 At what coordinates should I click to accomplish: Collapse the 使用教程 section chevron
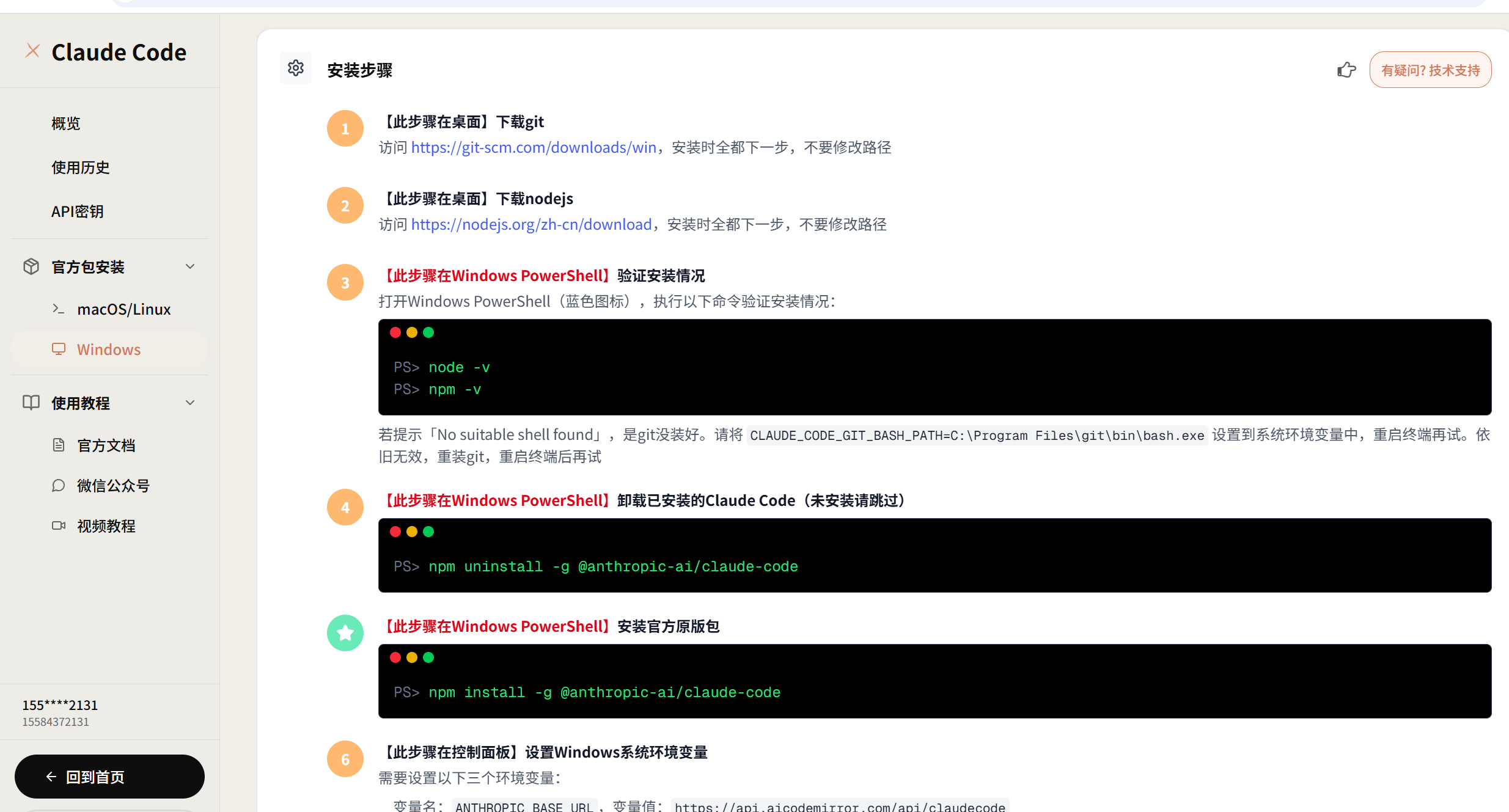(x=190, y=403)
